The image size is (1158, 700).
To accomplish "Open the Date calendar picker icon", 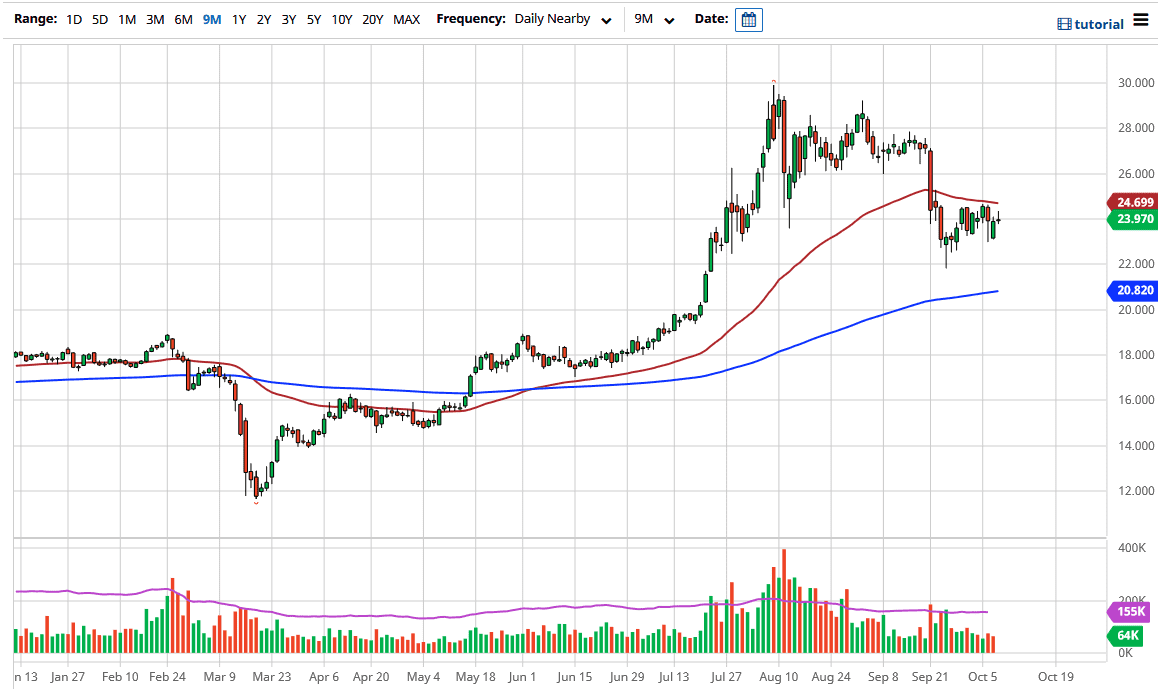I will pyautogui.click(x=748, y=20).
